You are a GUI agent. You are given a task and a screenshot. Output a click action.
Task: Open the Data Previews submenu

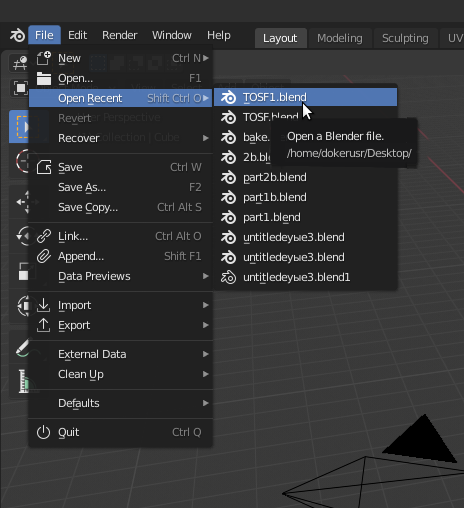[121, 276]
